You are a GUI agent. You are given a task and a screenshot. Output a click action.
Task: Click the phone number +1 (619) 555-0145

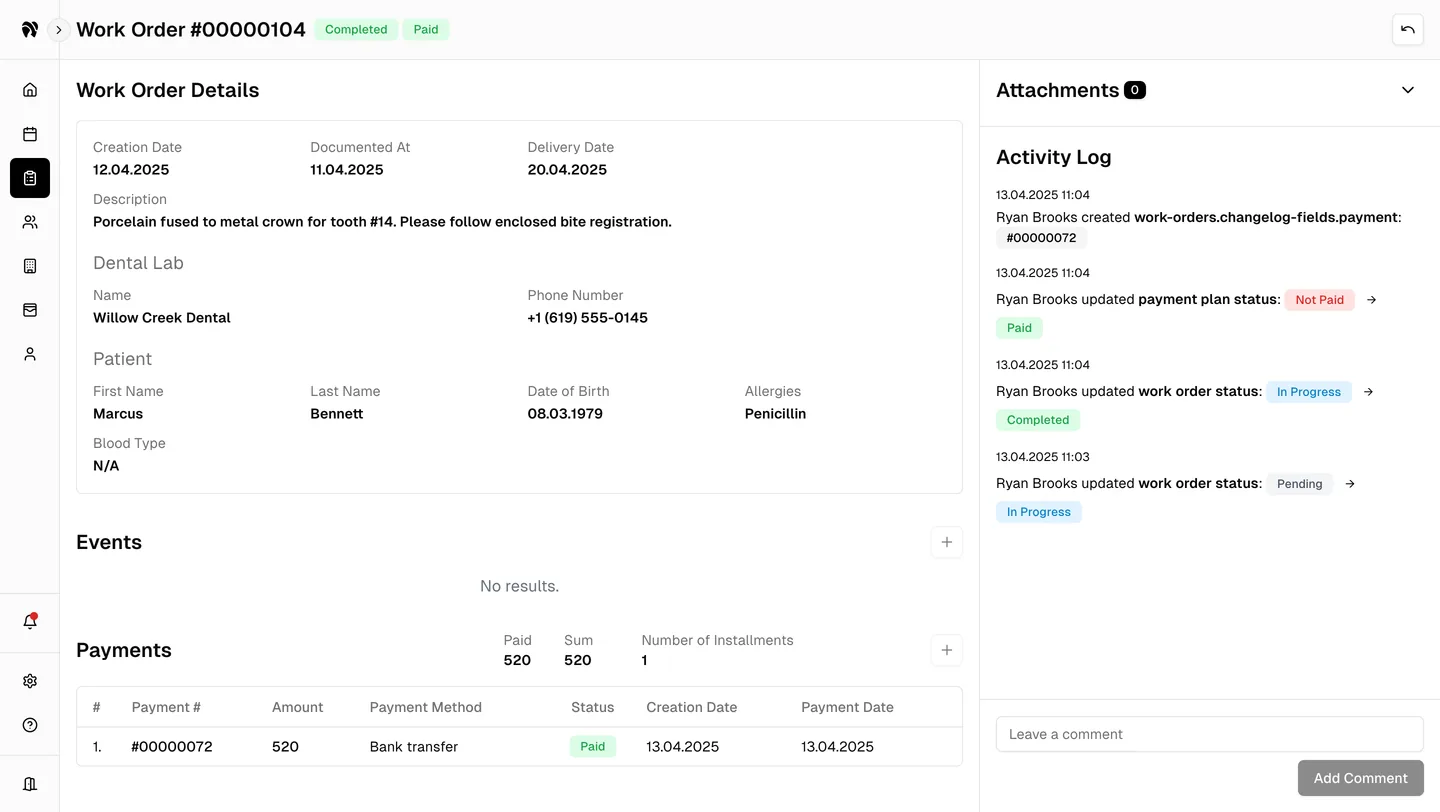(x=588, y=318)
